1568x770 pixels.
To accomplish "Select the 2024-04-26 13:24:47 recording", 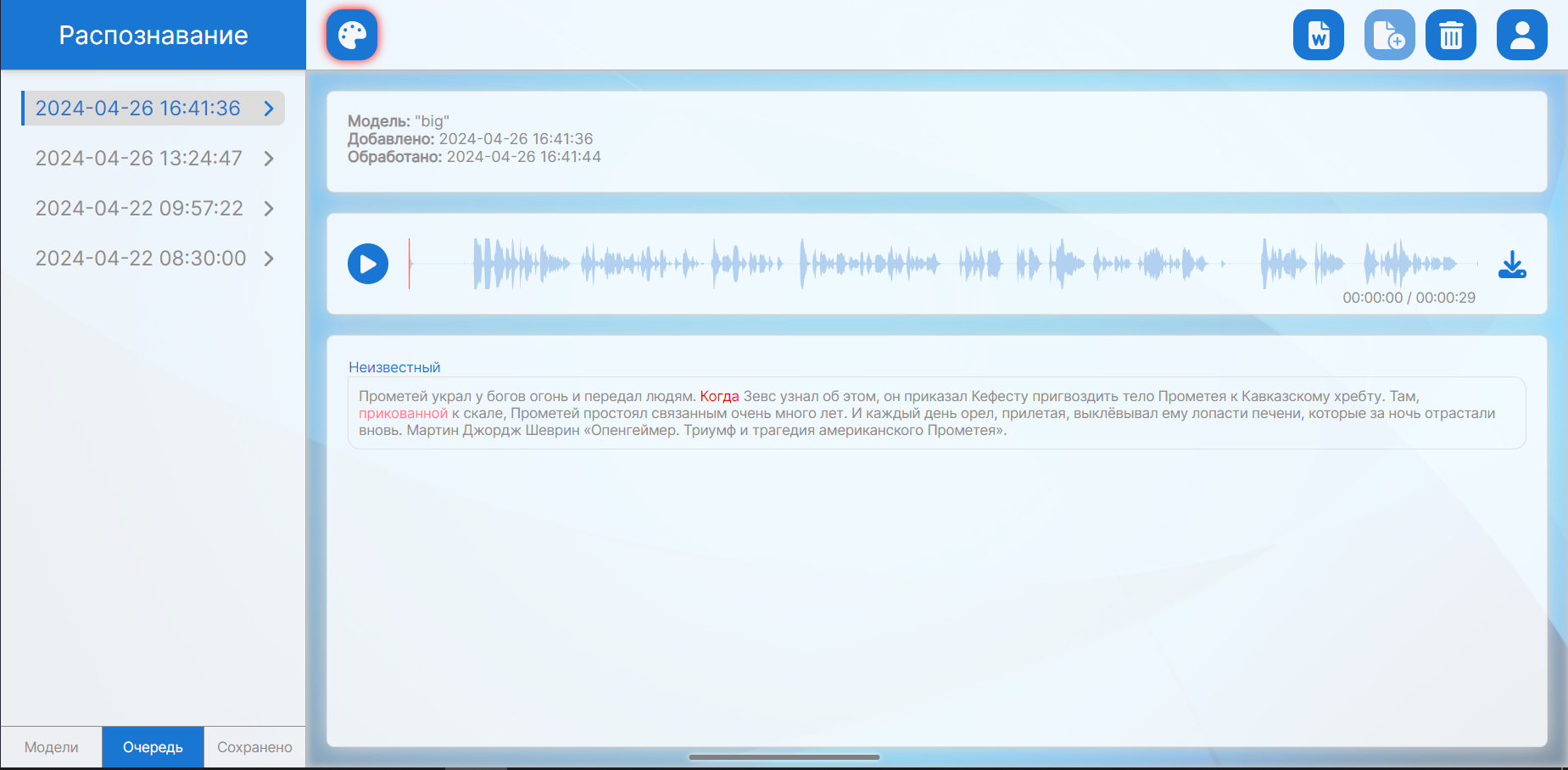I will (139, 159).
